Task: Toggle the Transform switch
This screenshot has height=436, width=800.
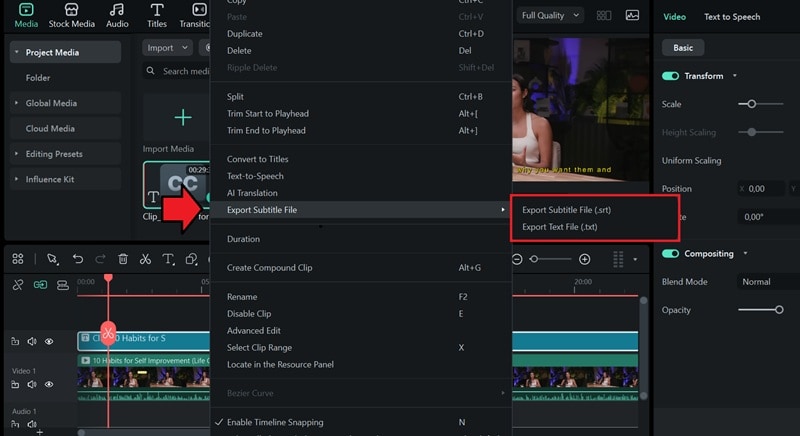Action: (670, 75)
